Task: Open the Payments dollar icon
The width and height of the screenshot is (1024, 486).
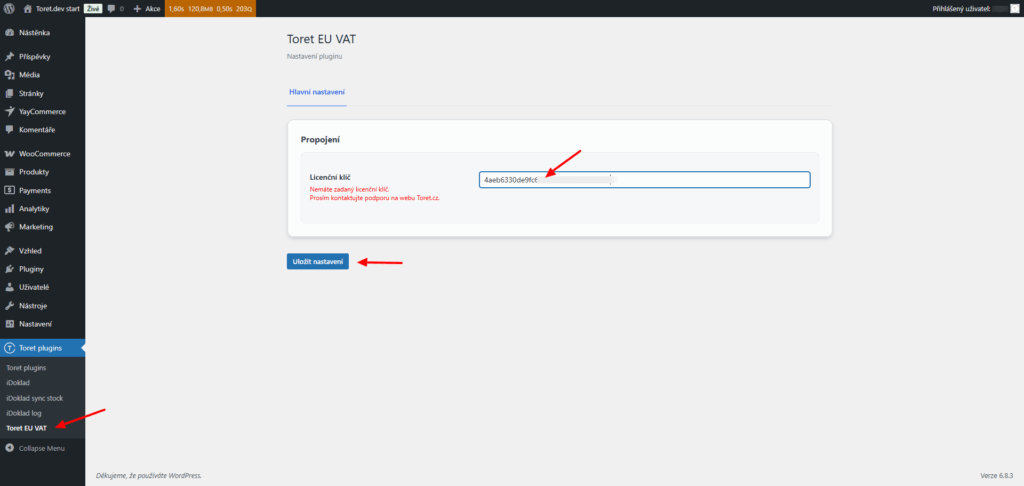Action: point(9,191)
